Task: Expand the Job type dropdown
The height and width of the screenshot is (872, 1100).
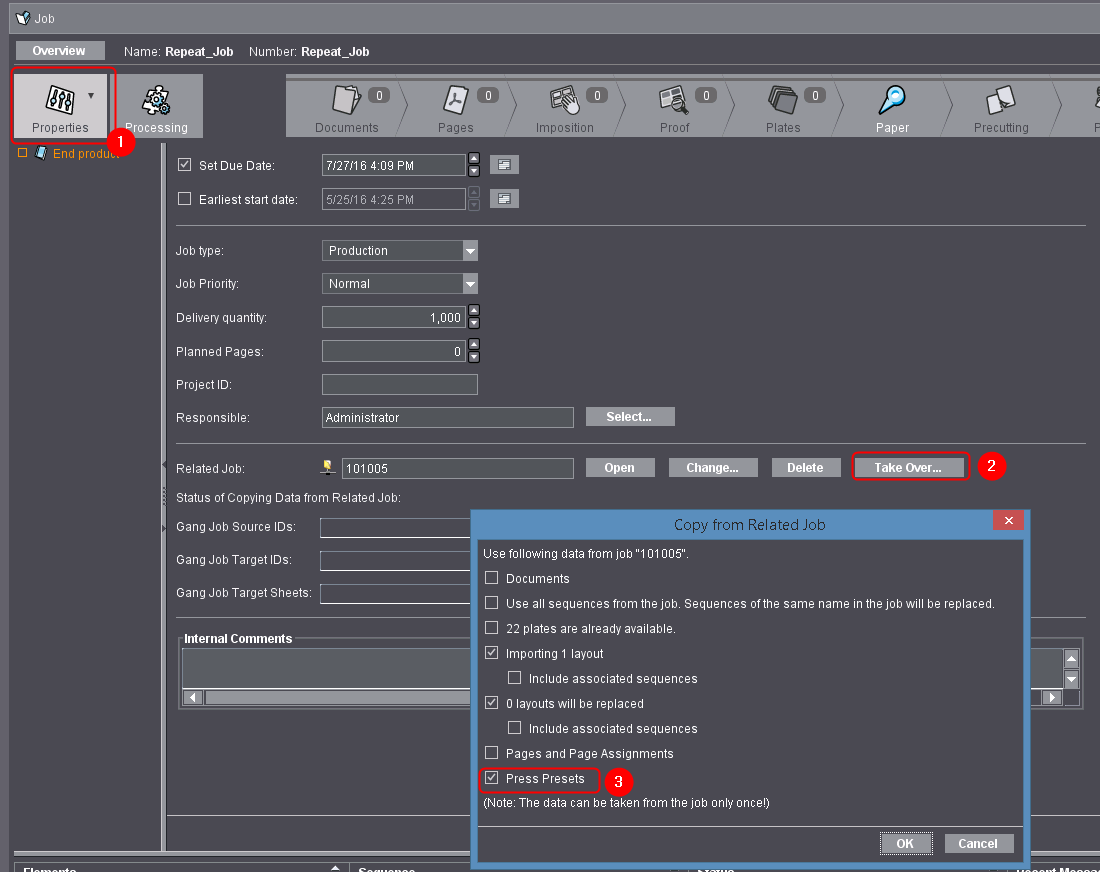Action: tap(470, 251)
